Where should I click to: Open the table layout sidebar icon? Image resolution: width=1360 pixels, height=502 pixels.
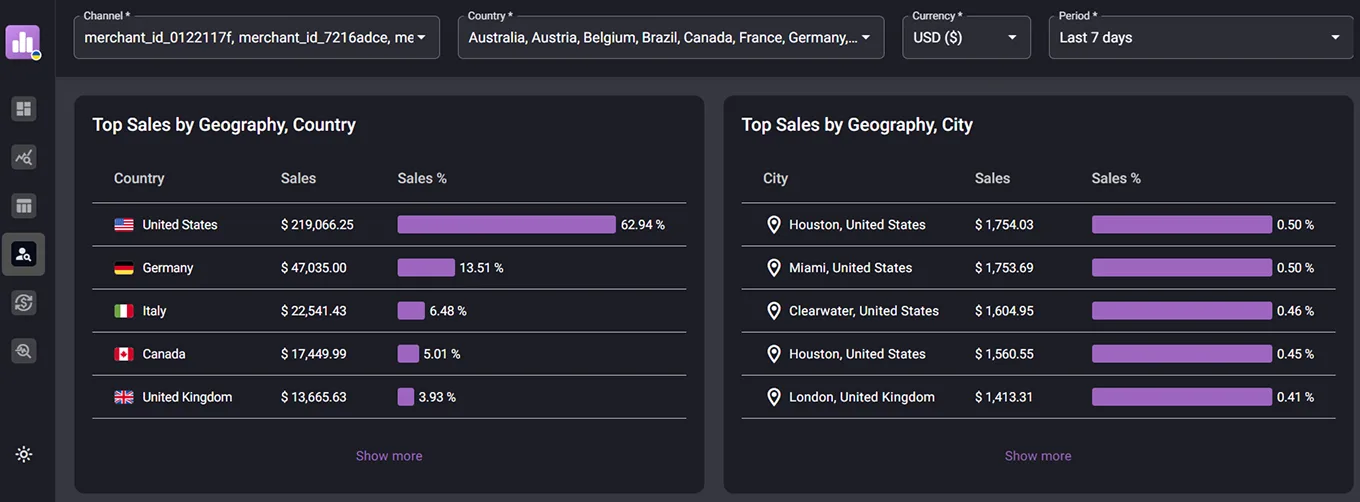(24, 206)
